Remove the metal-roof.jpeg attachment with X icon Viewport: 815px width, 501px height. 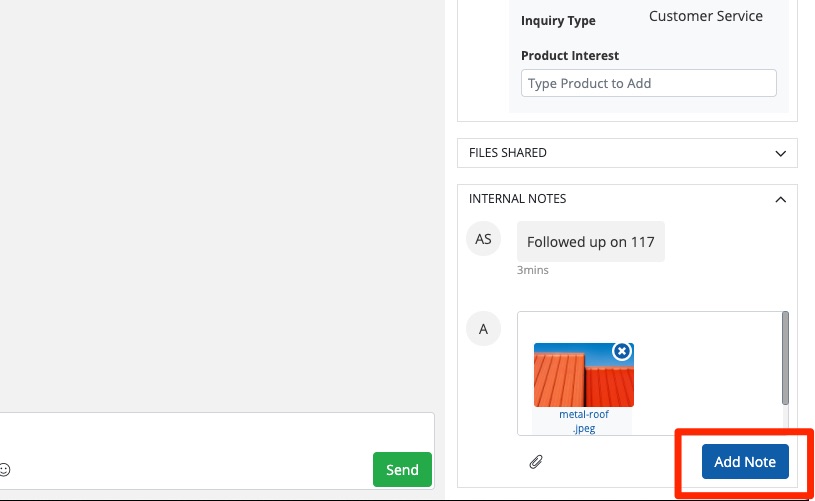pos(622,351)
